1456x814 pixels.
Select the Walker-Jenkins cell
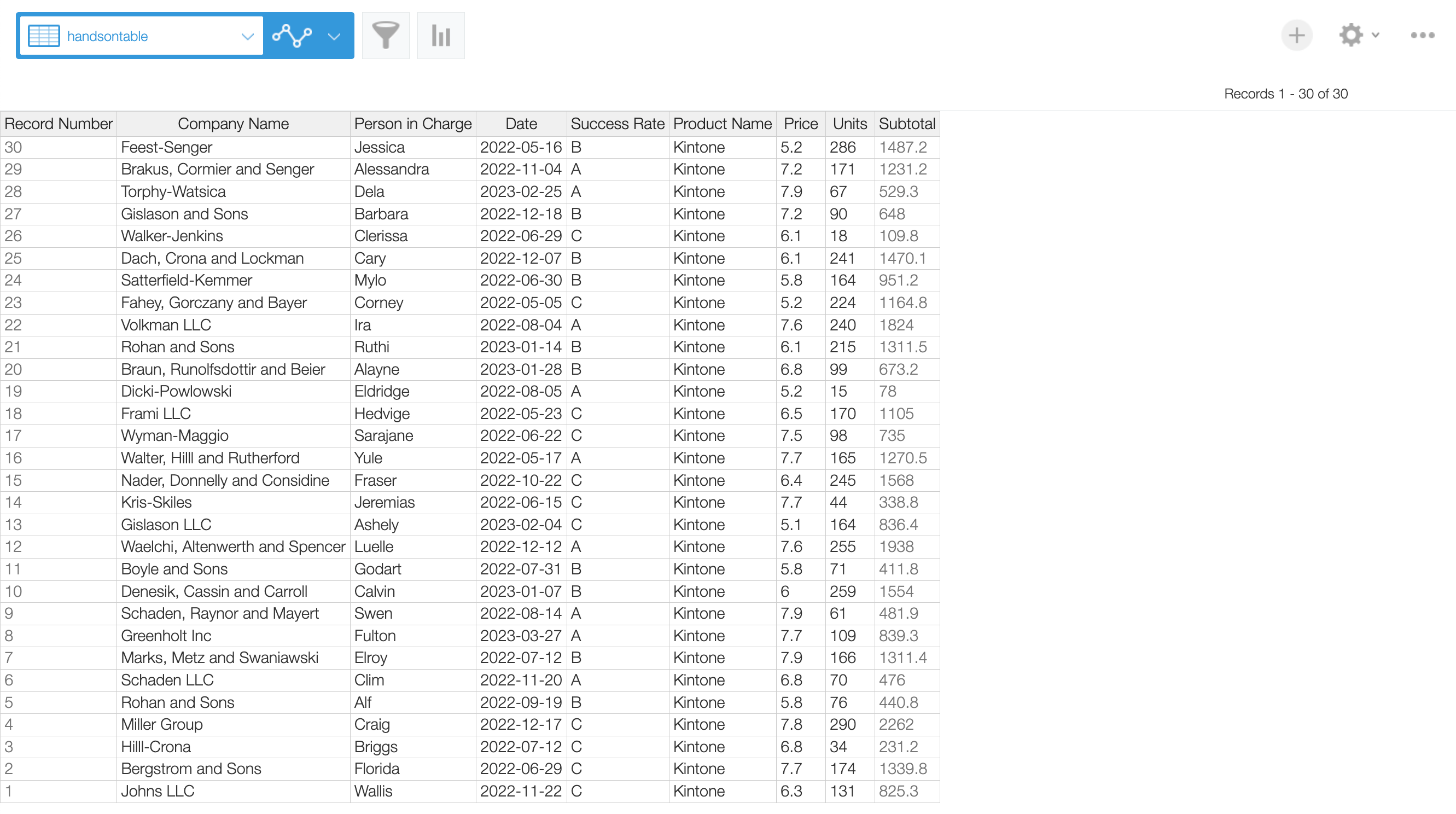tap(234, 236)
